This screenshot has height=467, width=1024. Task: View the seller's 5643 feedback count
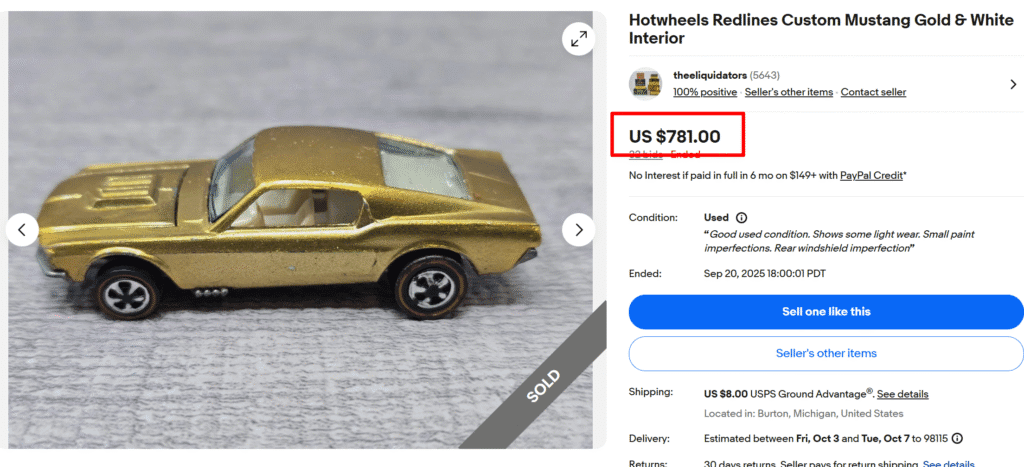(765, 75)
